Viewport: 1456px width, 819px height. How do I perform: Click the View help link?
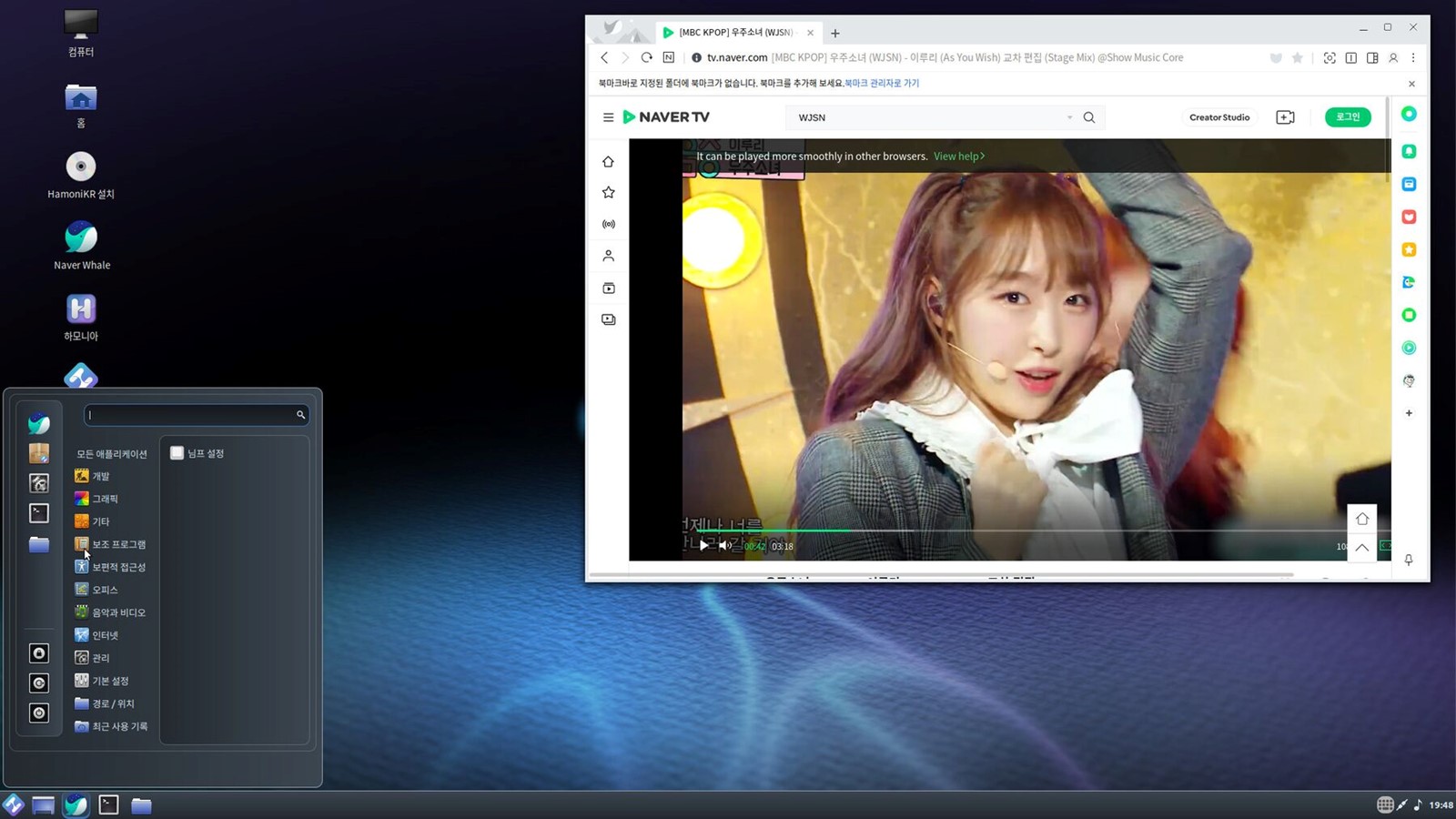pyautogui.click(x=959, y=157)
